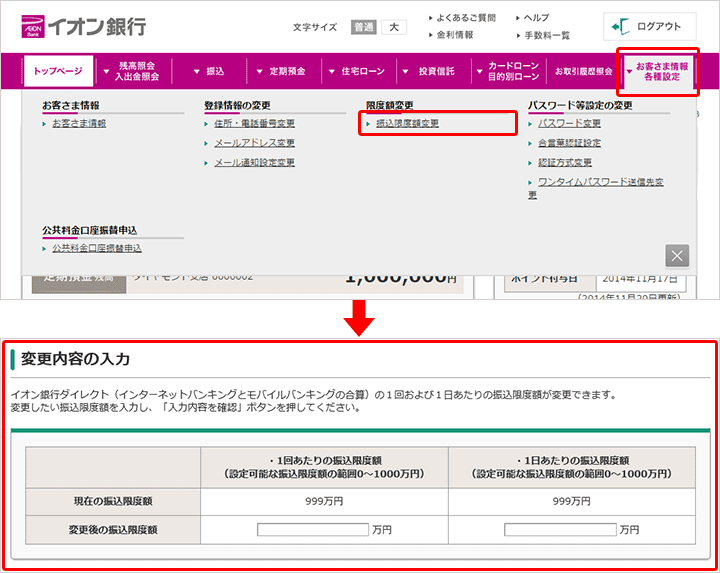Open the ヘルプ link
Image resolution: width=720 pixels, height=573 pixels.
536,18
